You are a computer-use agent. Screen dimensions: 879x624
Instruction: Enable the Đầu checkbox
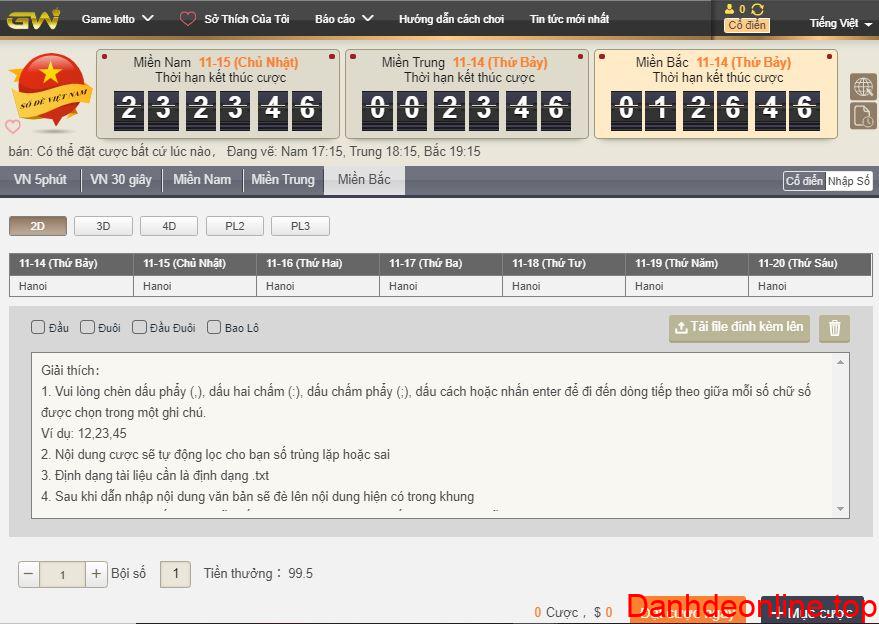[x=38, y=327]
